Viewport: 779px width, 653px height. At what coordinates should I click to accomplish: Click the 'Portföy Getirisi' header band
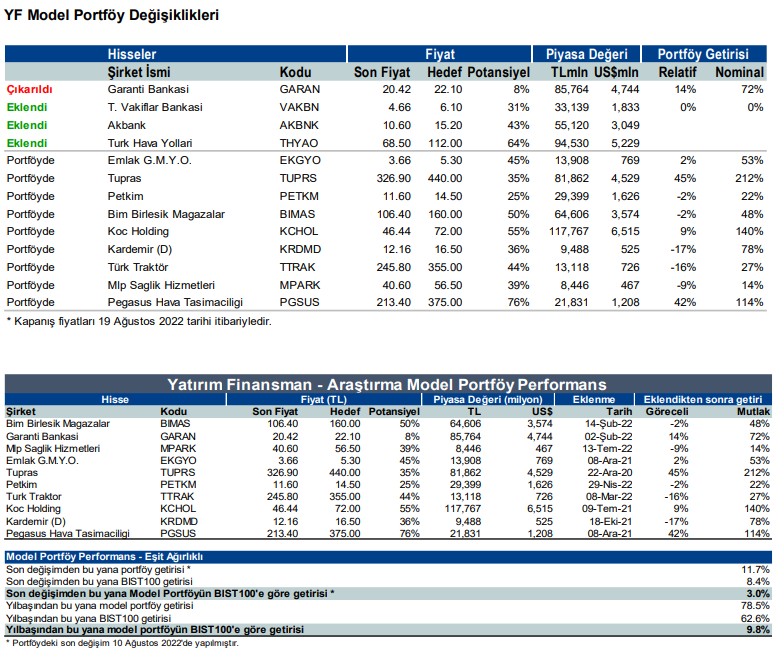pyautogui.click(x=703, y=54)
